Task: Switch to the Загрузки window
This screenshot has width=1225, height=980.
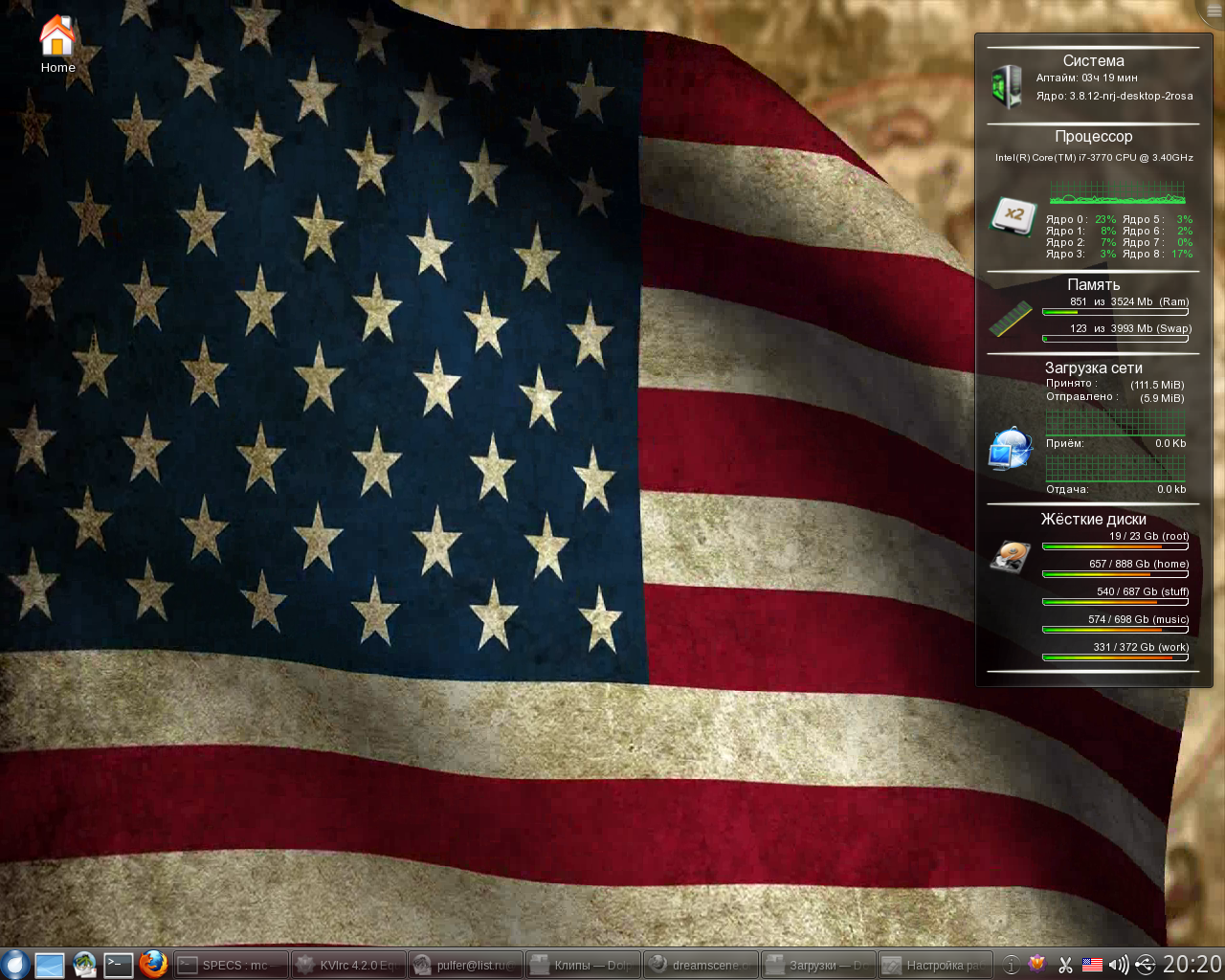Action: (818, 965)
